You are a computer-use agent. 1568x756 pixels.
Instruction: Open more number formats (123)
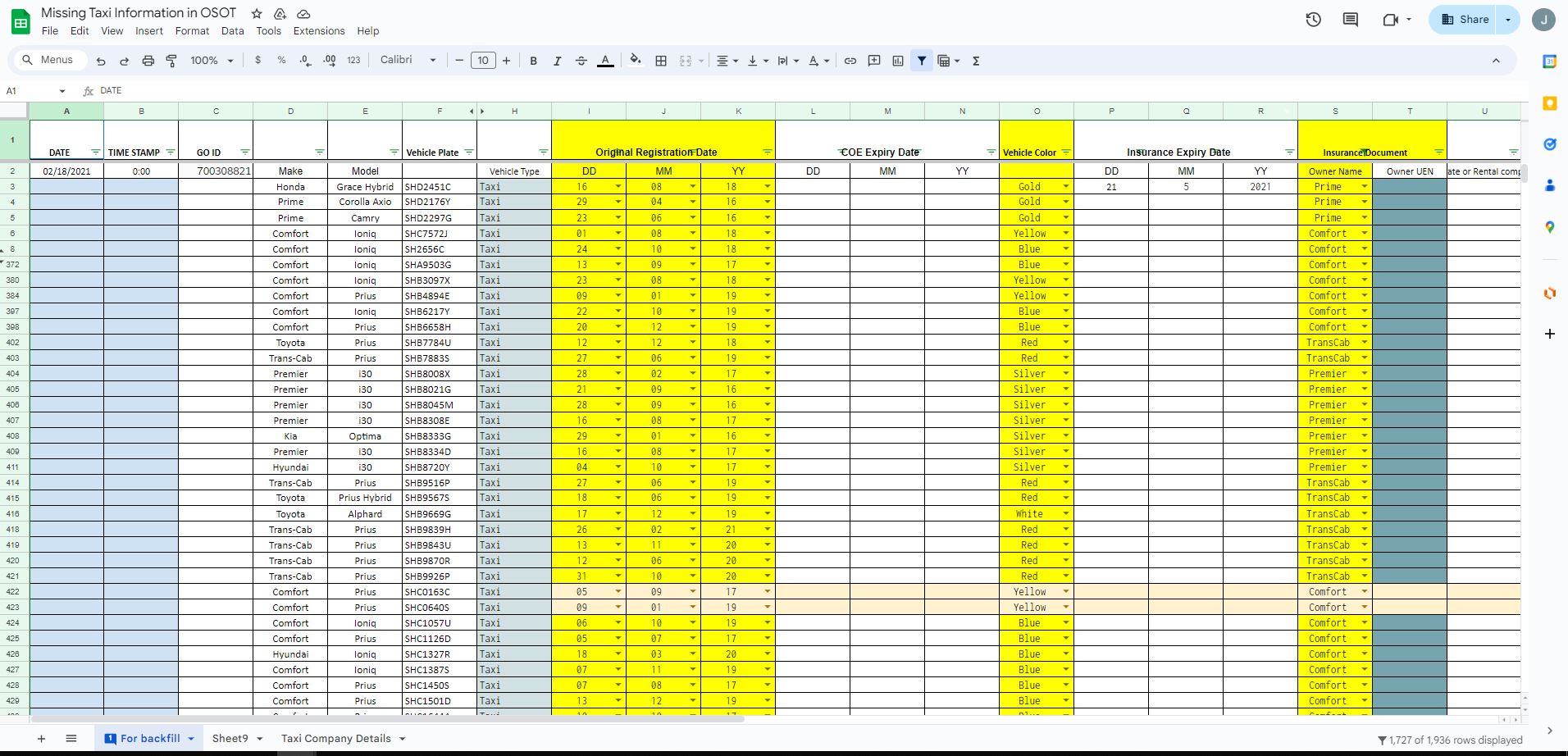coord(354,61)
